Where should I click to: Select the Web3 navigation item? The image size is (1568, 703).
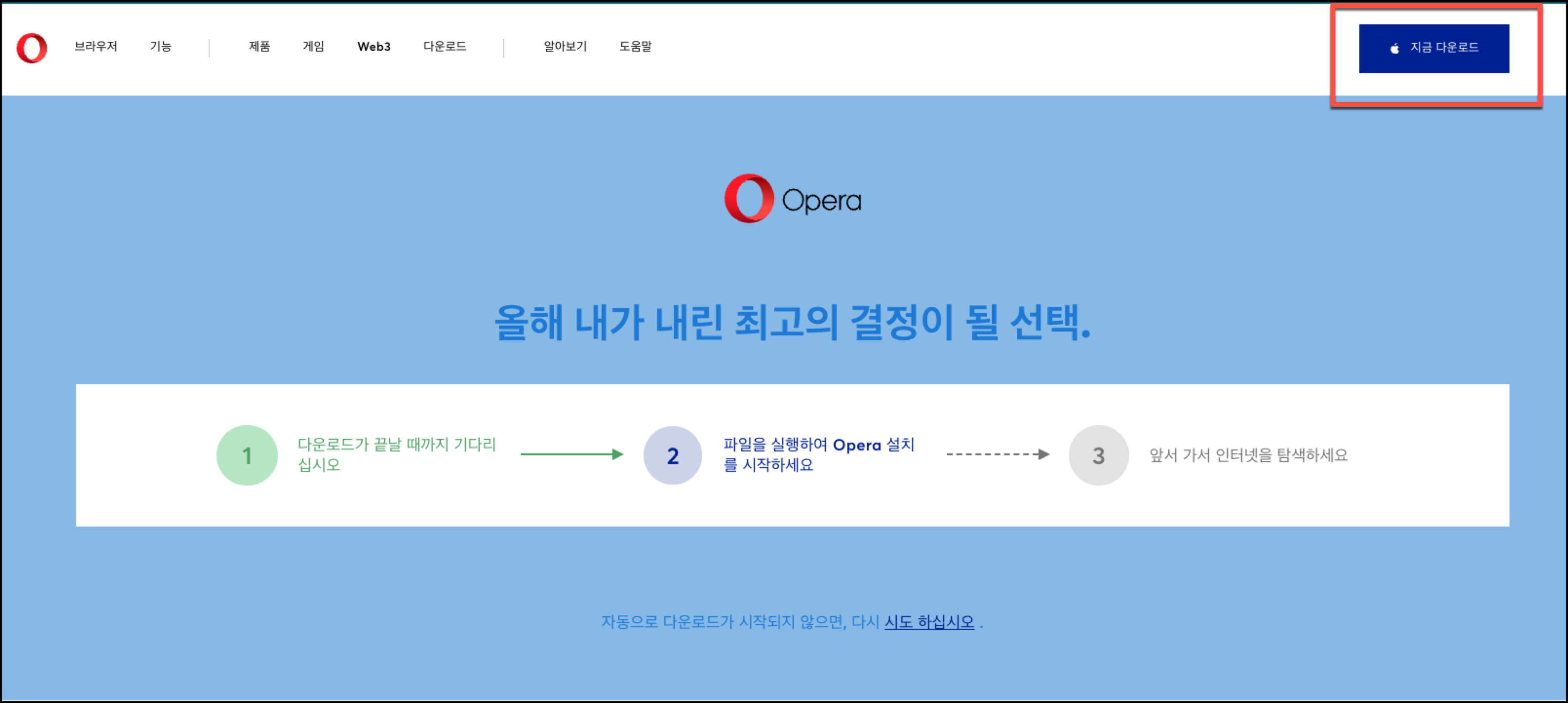tap(374, 46)
